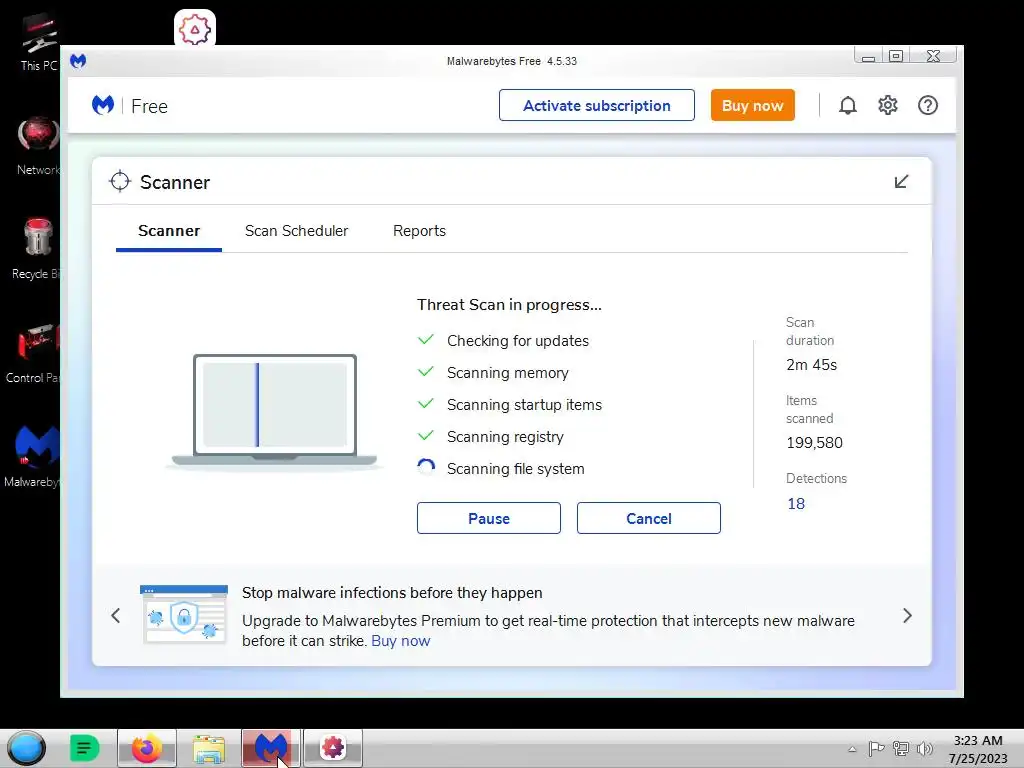This screenshot has height=768, width=1024.
Task: Click the gear-triangle desktop icon above the window
Action: tap(195, 29)
